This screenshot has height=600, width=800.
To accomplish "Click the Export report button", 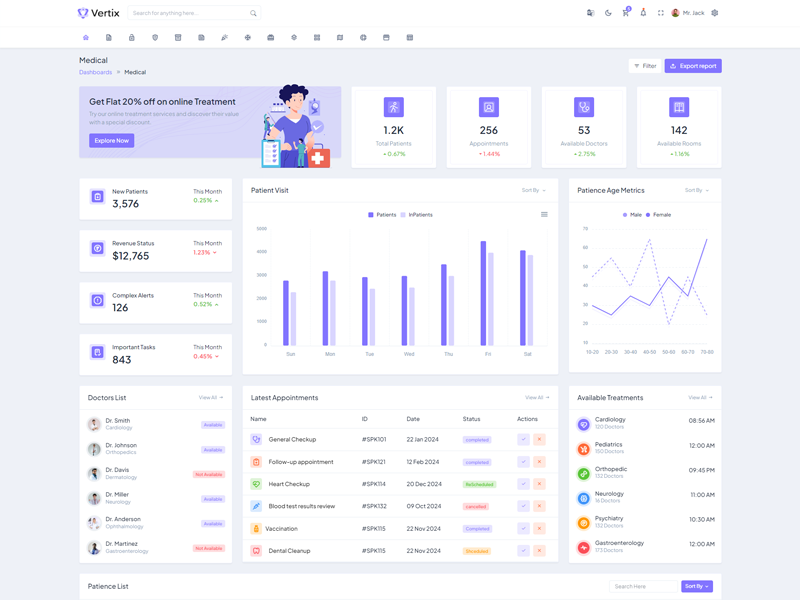I will coord(693,66).
